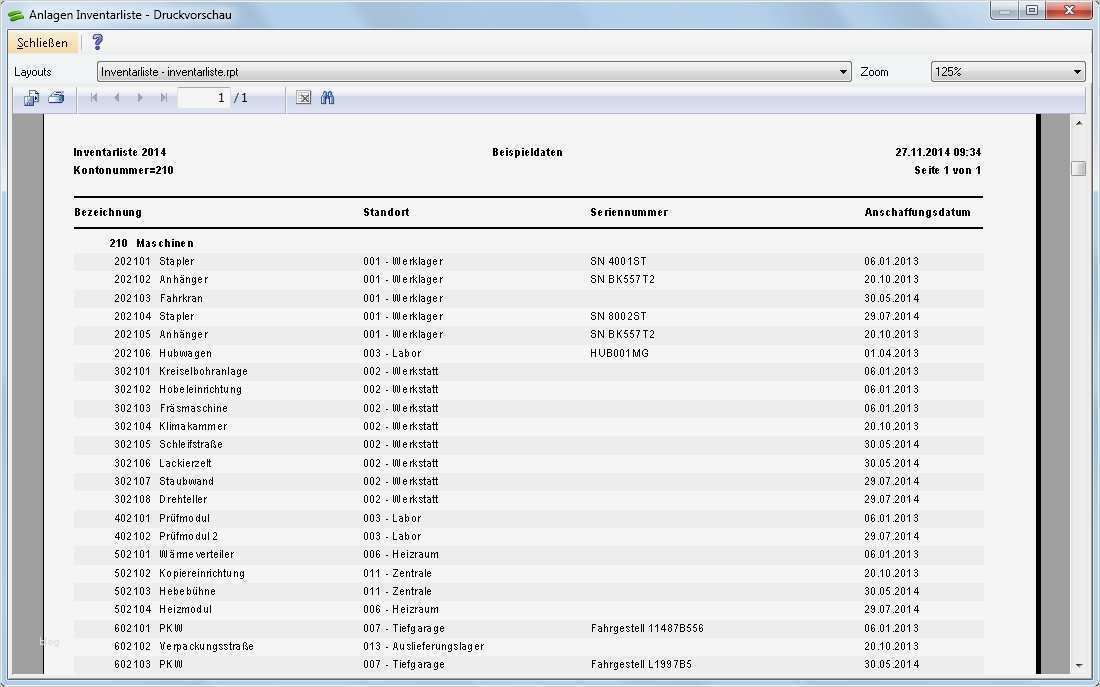Click serial number 'SN 8002ST'

click(618, 316)
